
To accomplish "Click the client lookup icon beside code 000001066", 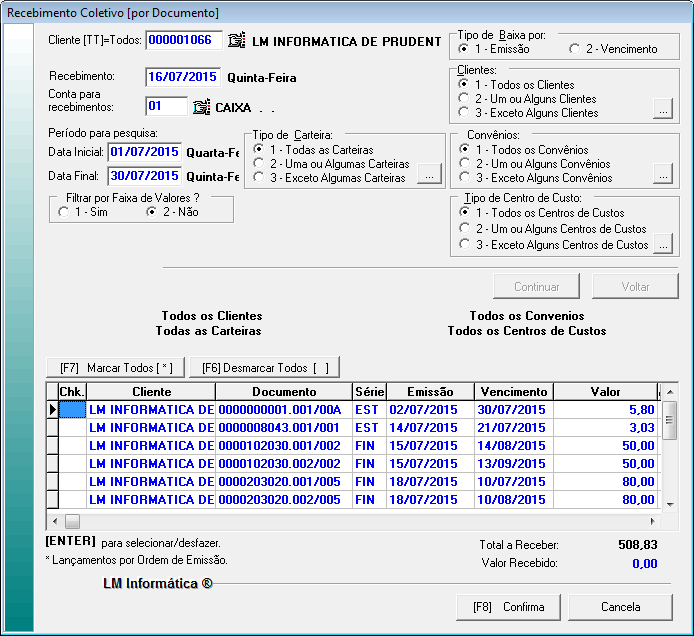I will click(x=236, y=41).
